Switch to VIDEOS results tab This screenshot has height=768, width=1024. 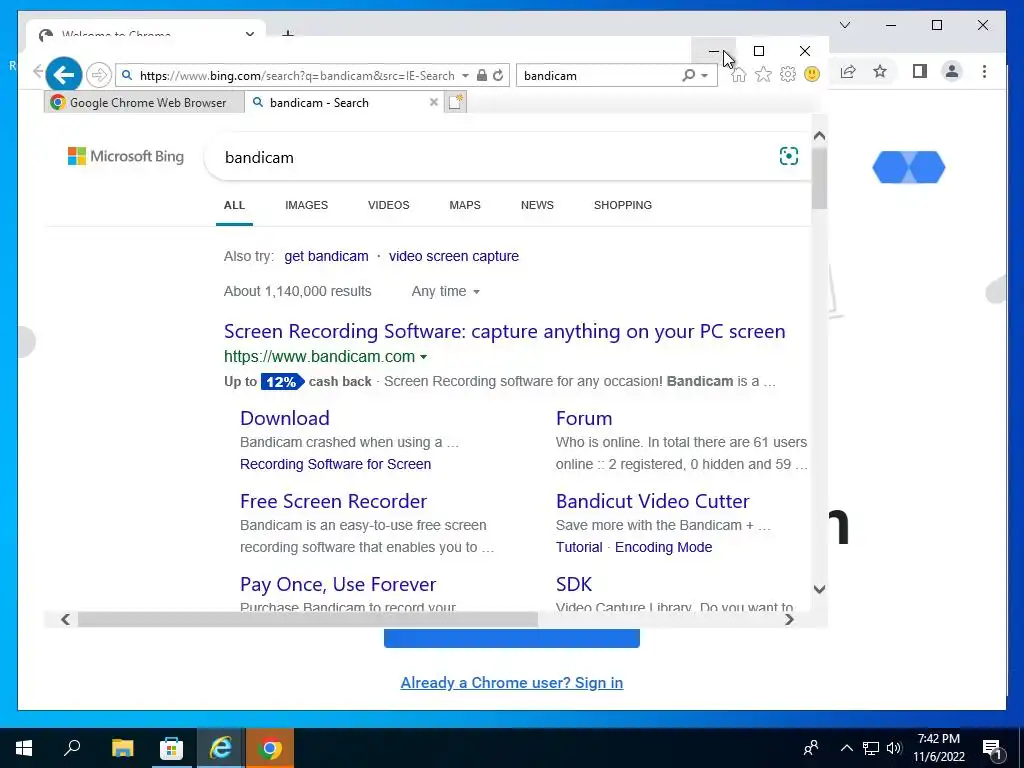tap(389, 205)
